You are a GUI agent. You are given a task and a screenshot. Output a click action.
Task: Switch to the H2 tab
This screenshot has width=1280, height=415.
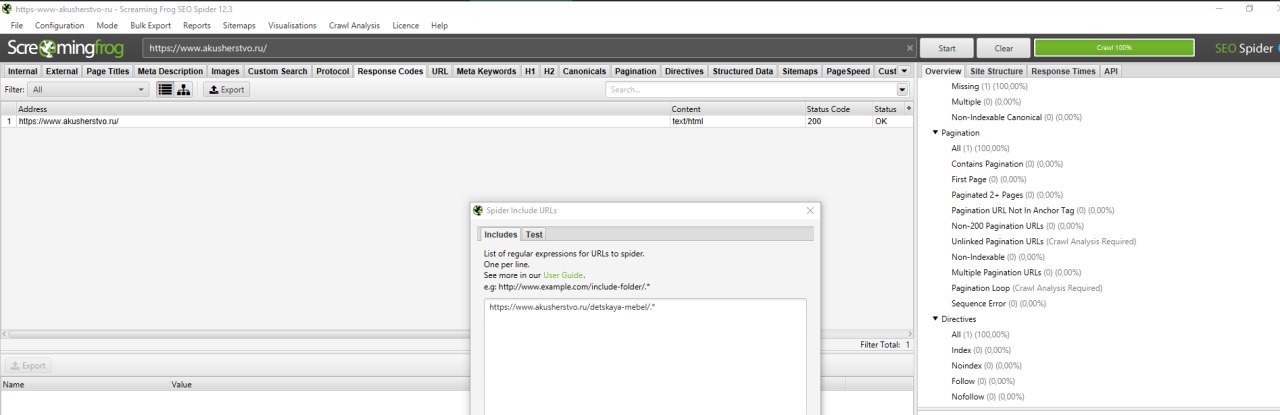point(549,71)
